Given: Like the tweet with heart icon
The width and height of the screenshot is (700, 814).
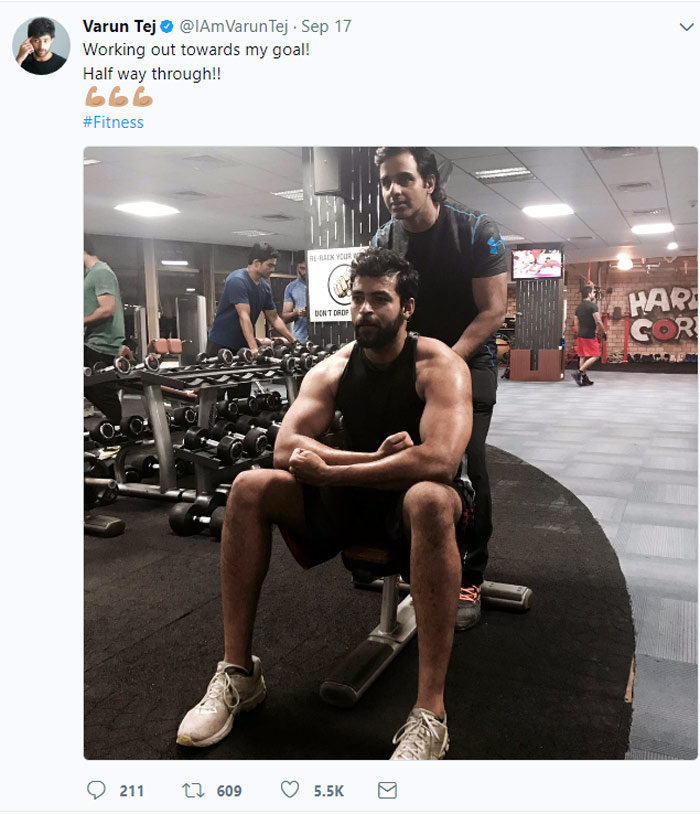Looking at the screenshot, I should coord(290,790).
